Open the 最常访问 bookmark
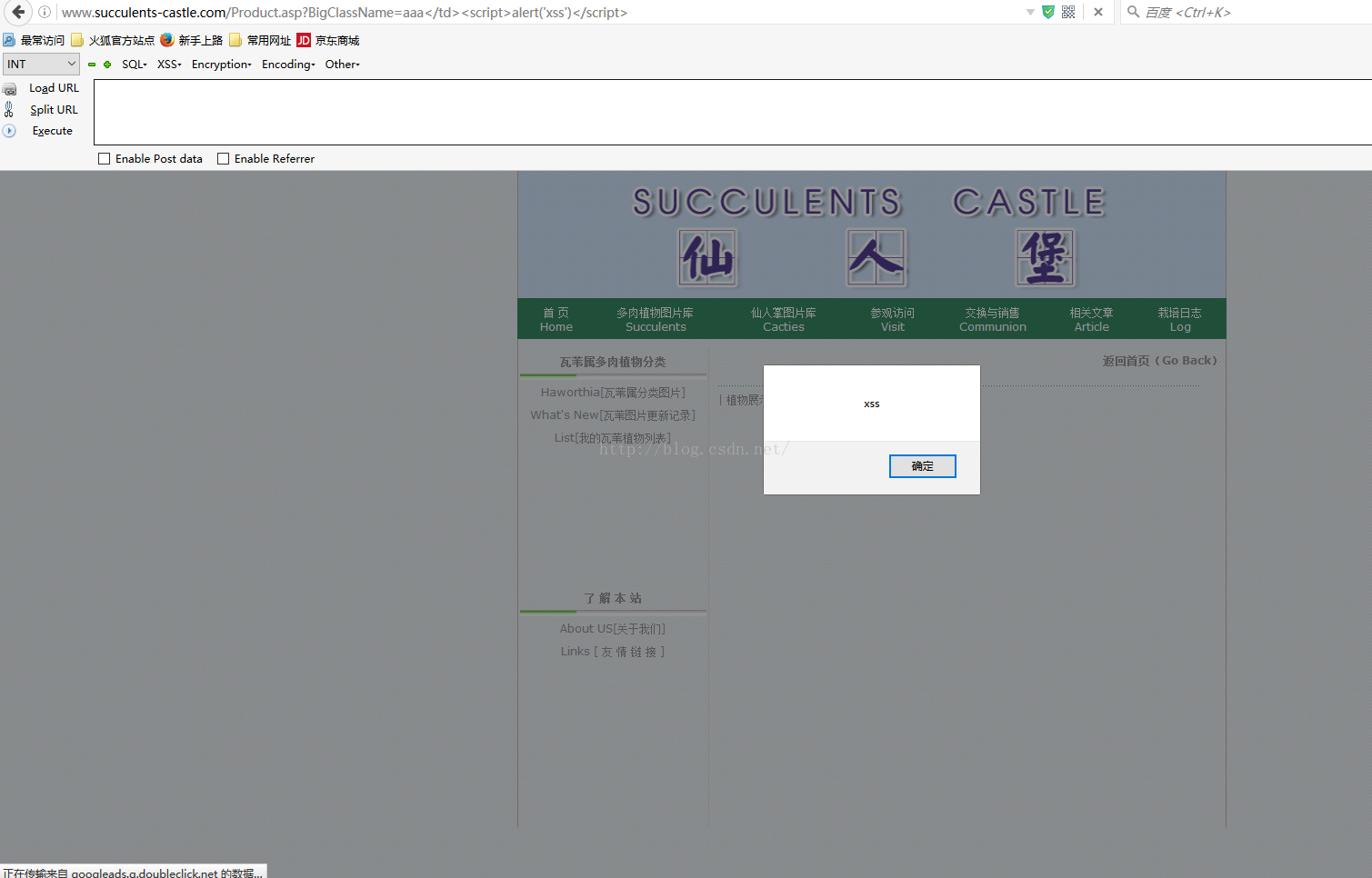 coord(34,40)
